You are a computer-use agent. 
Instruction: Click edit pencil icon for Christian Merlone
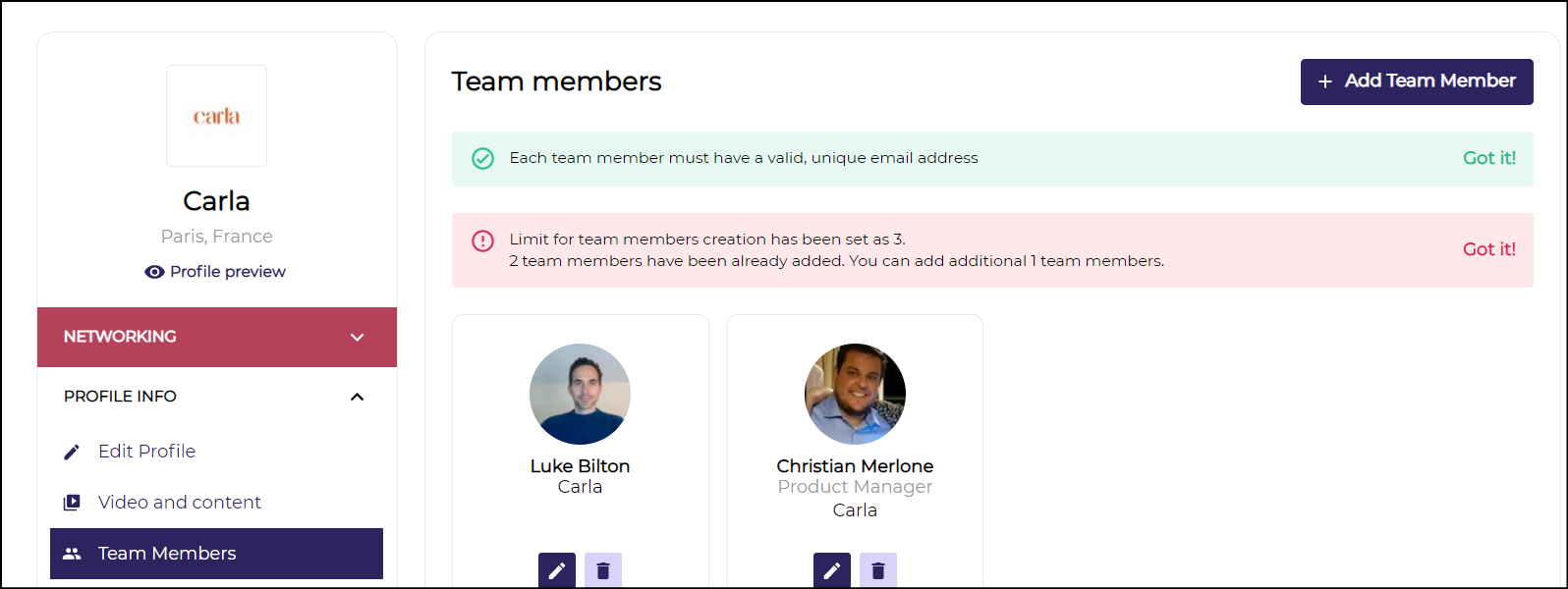click(x=831, y=570)
